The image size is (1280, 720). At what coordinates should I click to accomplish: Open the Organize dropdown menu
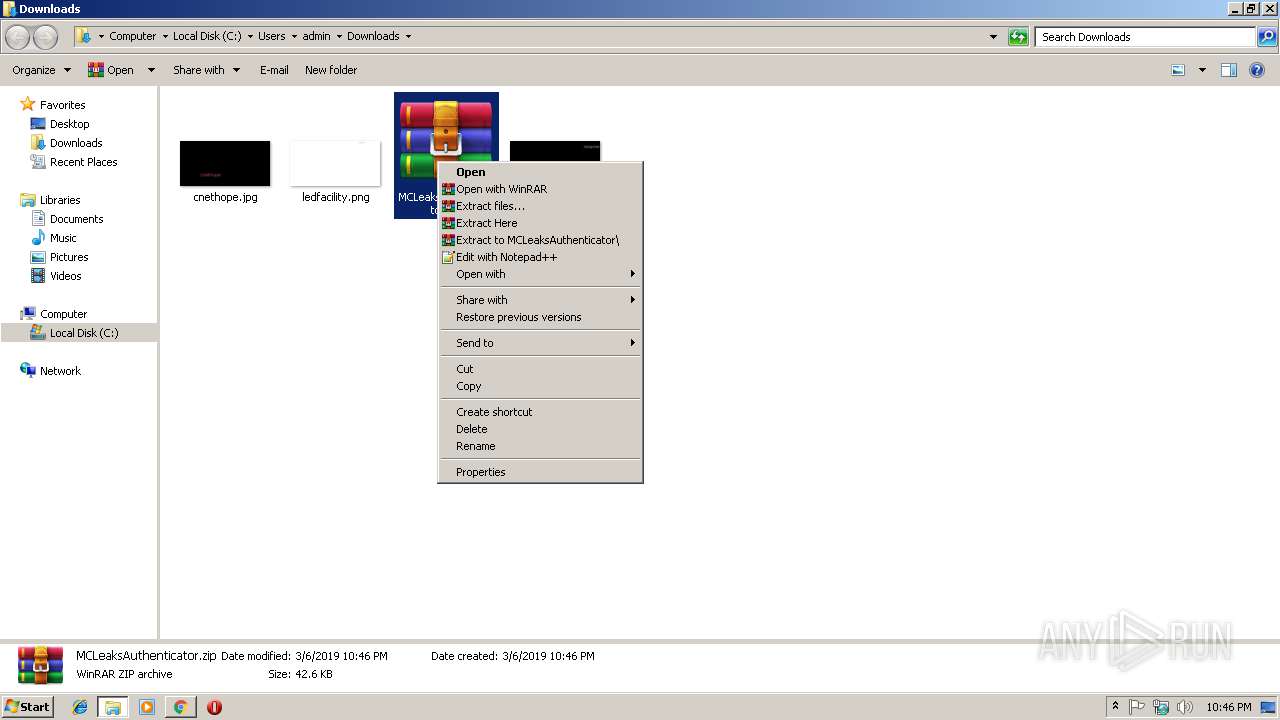click(x=41, y=70)
